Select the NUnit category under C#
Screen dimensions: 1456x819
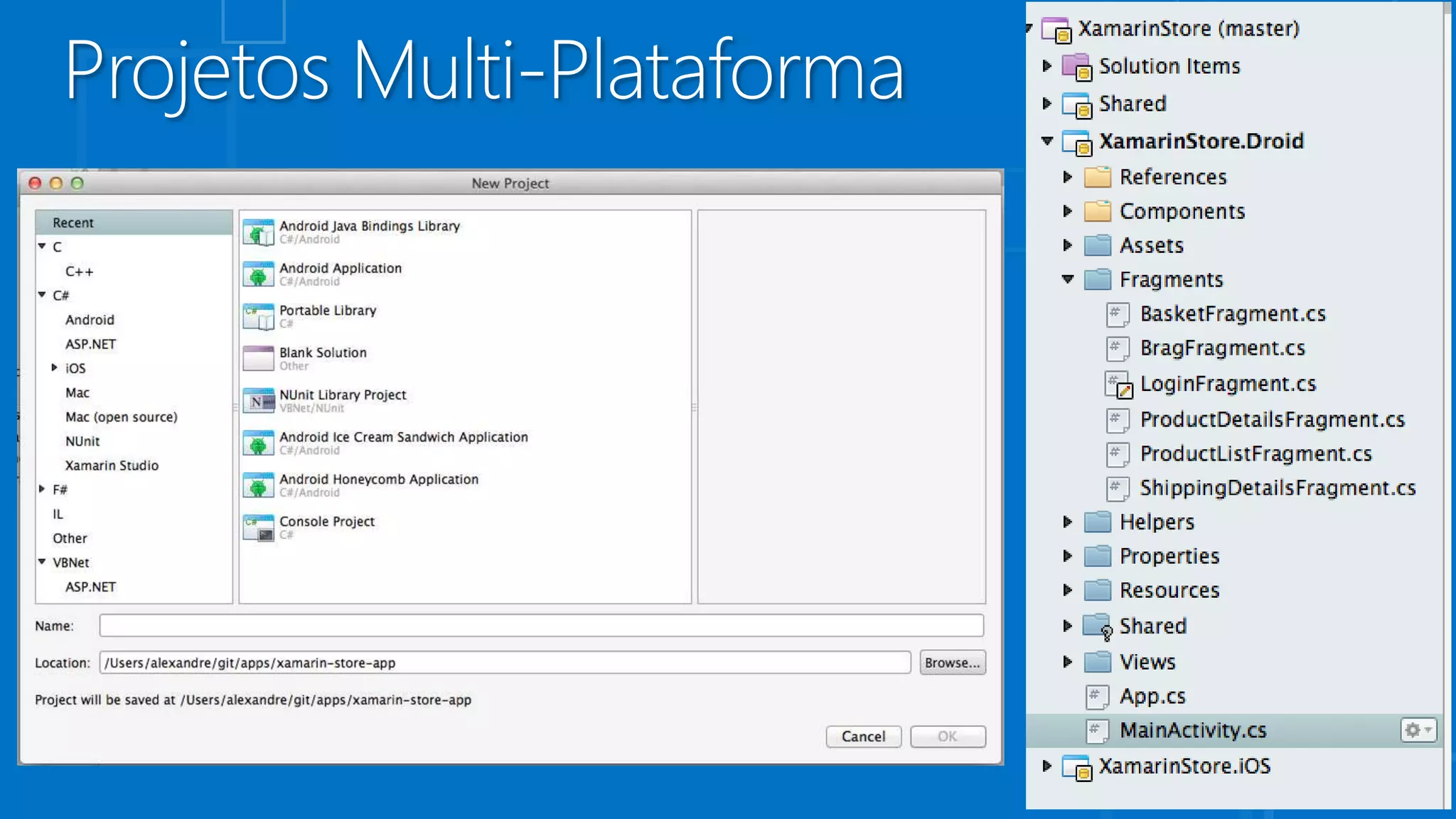point(82,441)
